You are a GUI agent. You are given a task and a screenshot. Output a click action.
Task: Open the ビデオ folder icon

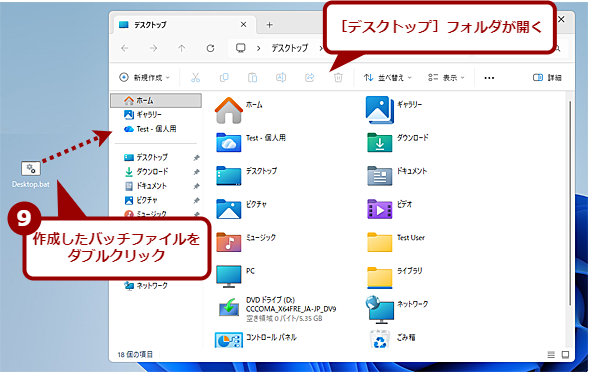379,209
